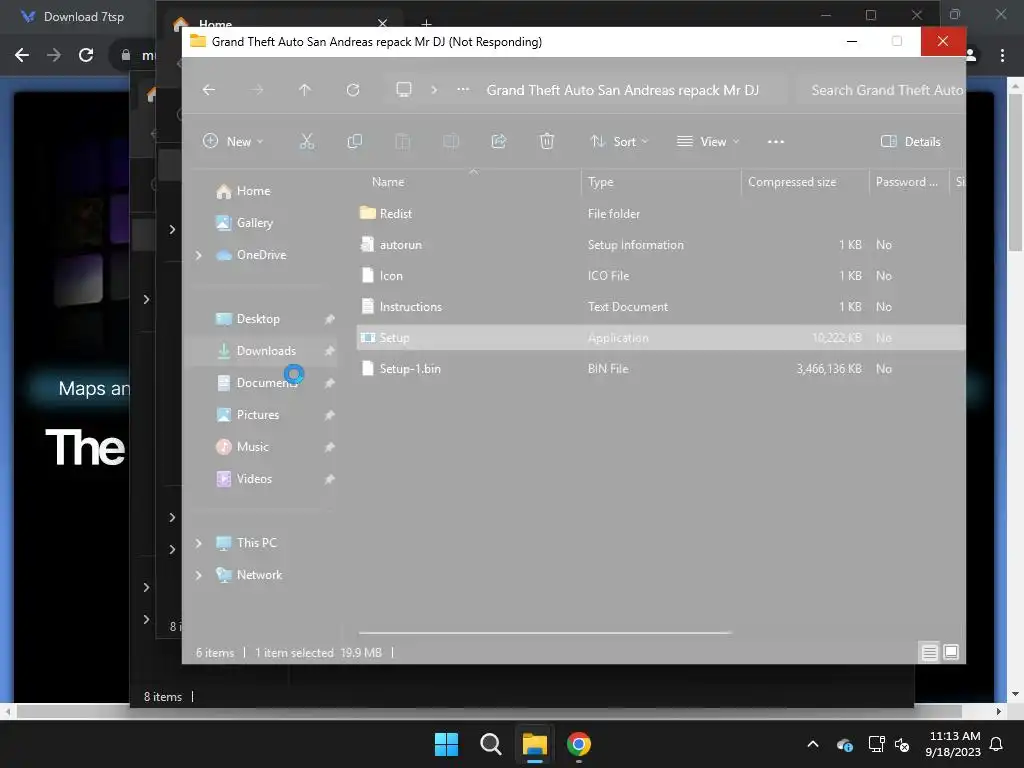Screen dimensions: 1024x768
Task: Open Desktop in the sidebar
Action: [x=248, y=319]
